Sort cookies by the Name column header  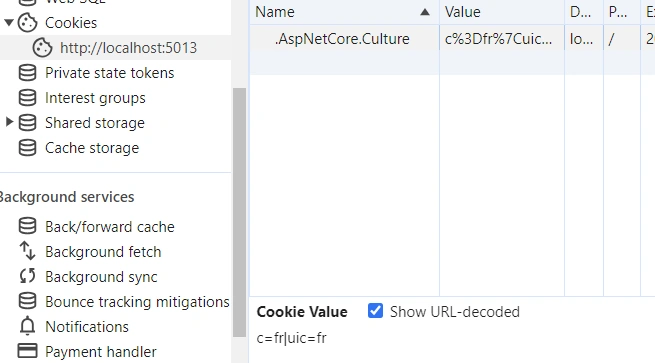344,12
